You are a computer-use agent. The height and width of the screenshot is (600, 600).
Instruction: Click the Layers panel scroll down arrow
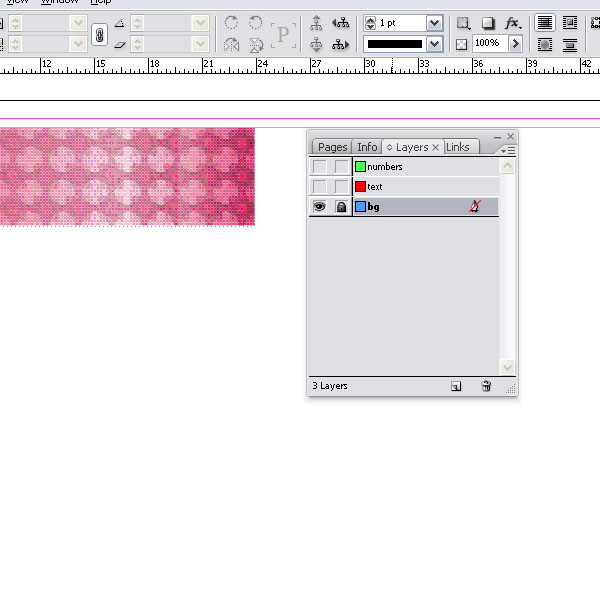tap(507, 368)
